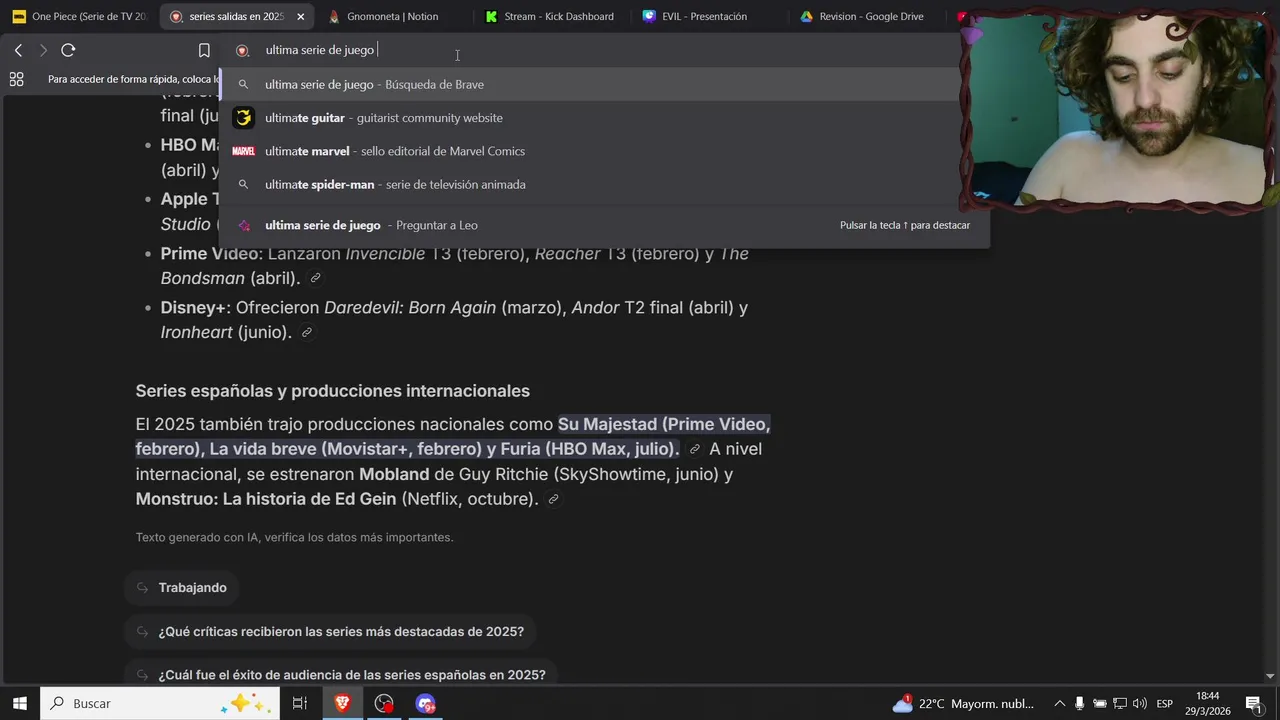Click the heading 'Series españolas y producciones internacionales'

[x=333, y=391]
